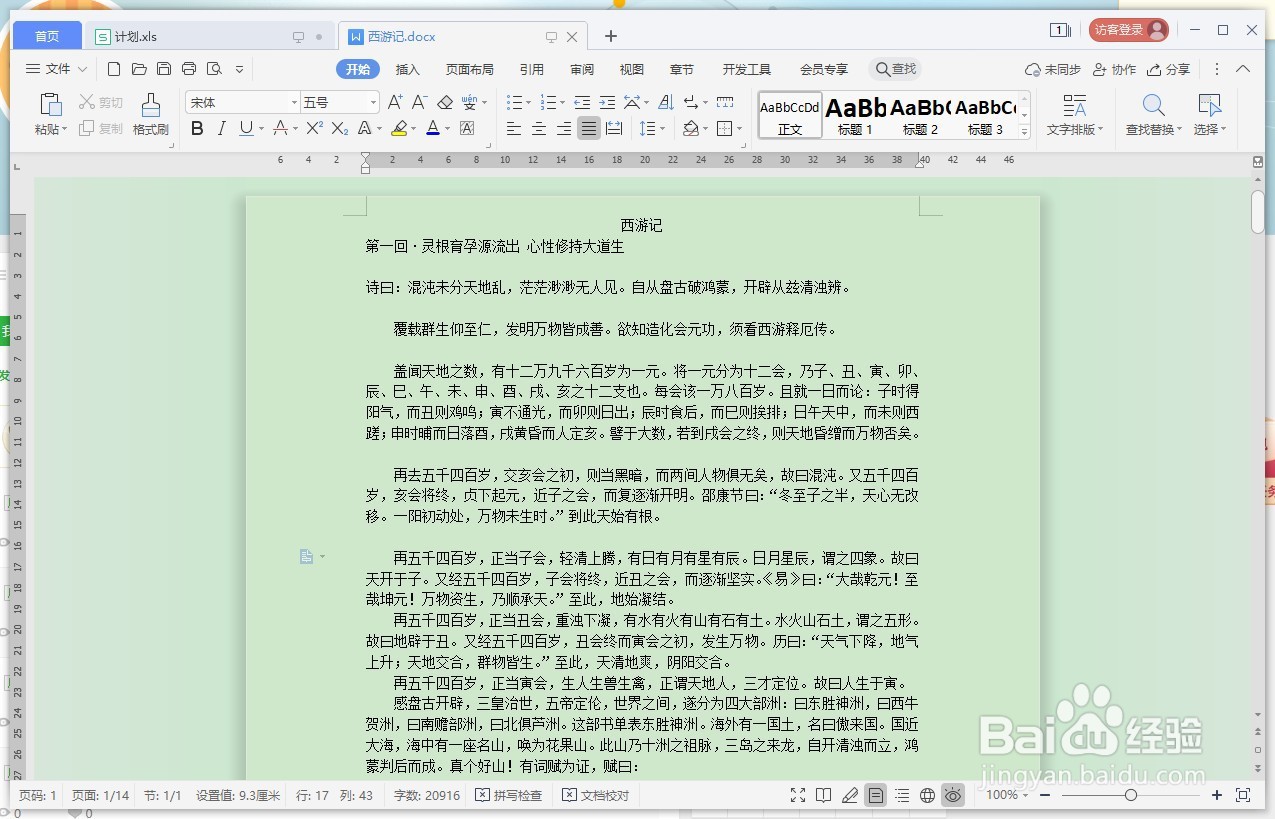Open 文字排版 text layout tool
Image resolution: width=1275 pixels, height=819 pixels.
pos(1075,115)
